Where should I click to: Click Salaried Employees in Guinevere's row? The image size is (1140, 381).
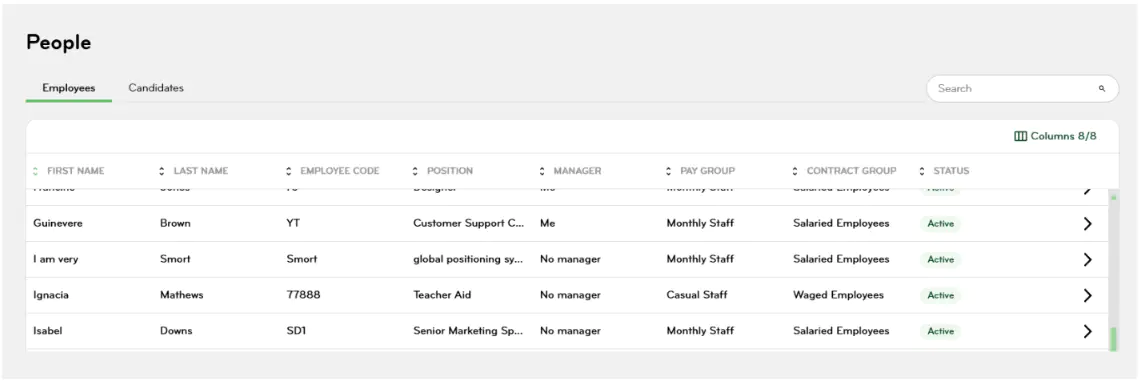(x=841, y=223)
